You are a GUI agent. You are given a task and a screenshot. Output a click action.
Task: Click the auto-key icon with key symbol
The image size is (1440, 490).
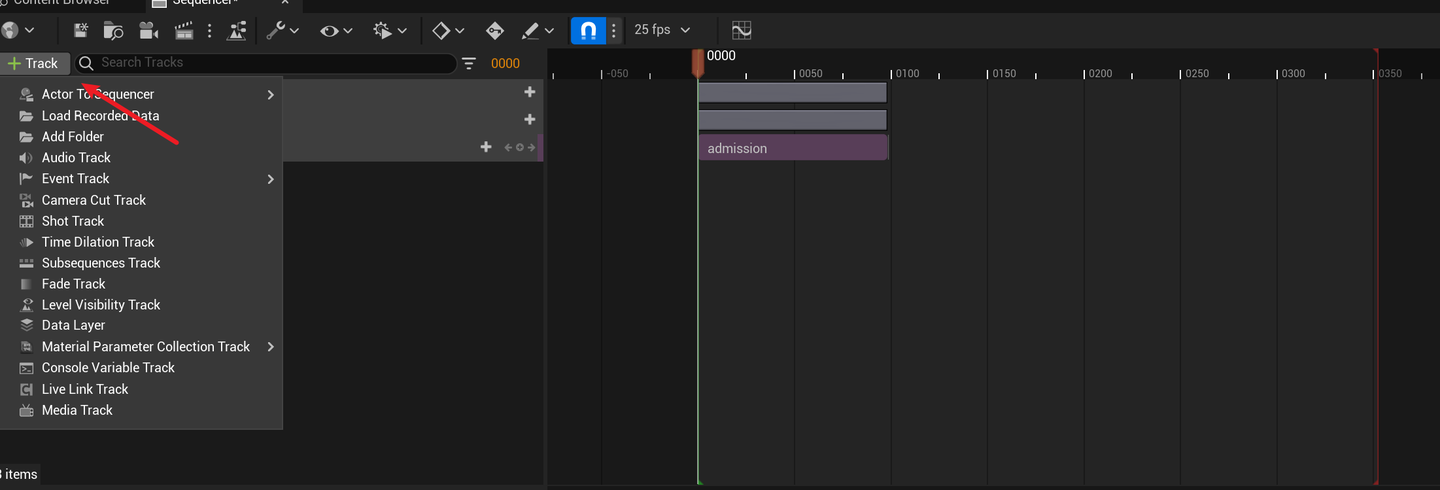point(494,31)
